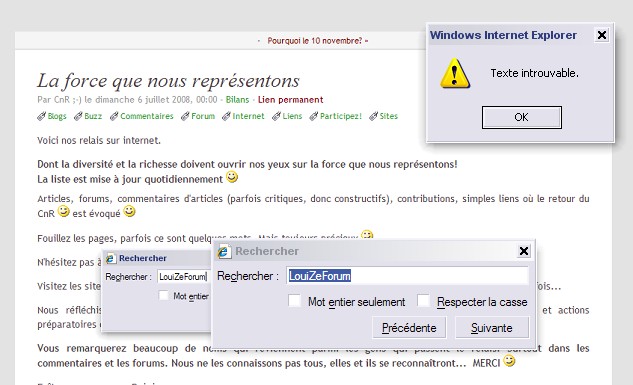Open the Forum tag link
Image resolution: width=633 pixels, height=385 pixels.
203,116
